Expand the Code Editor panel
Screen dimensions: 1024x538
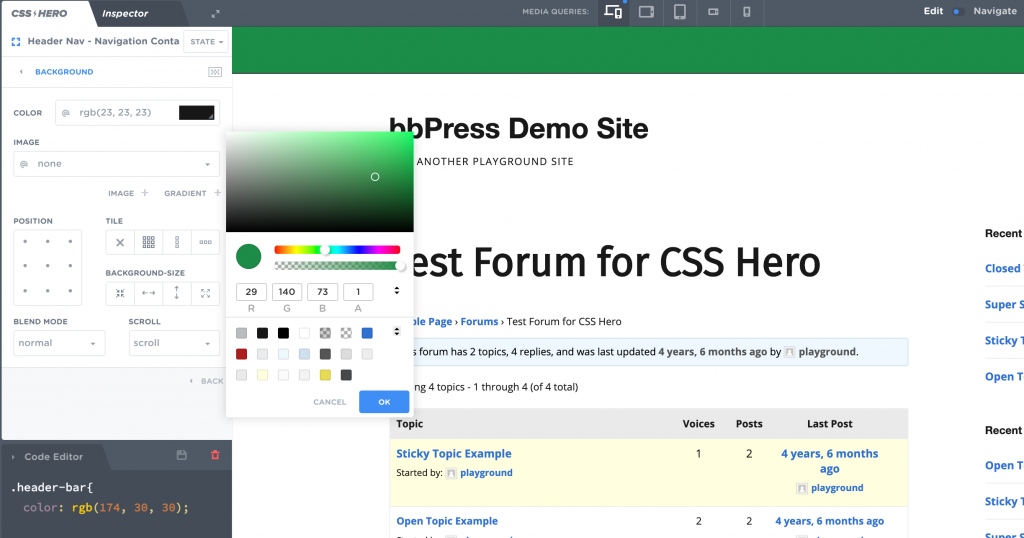pos(13,457)
